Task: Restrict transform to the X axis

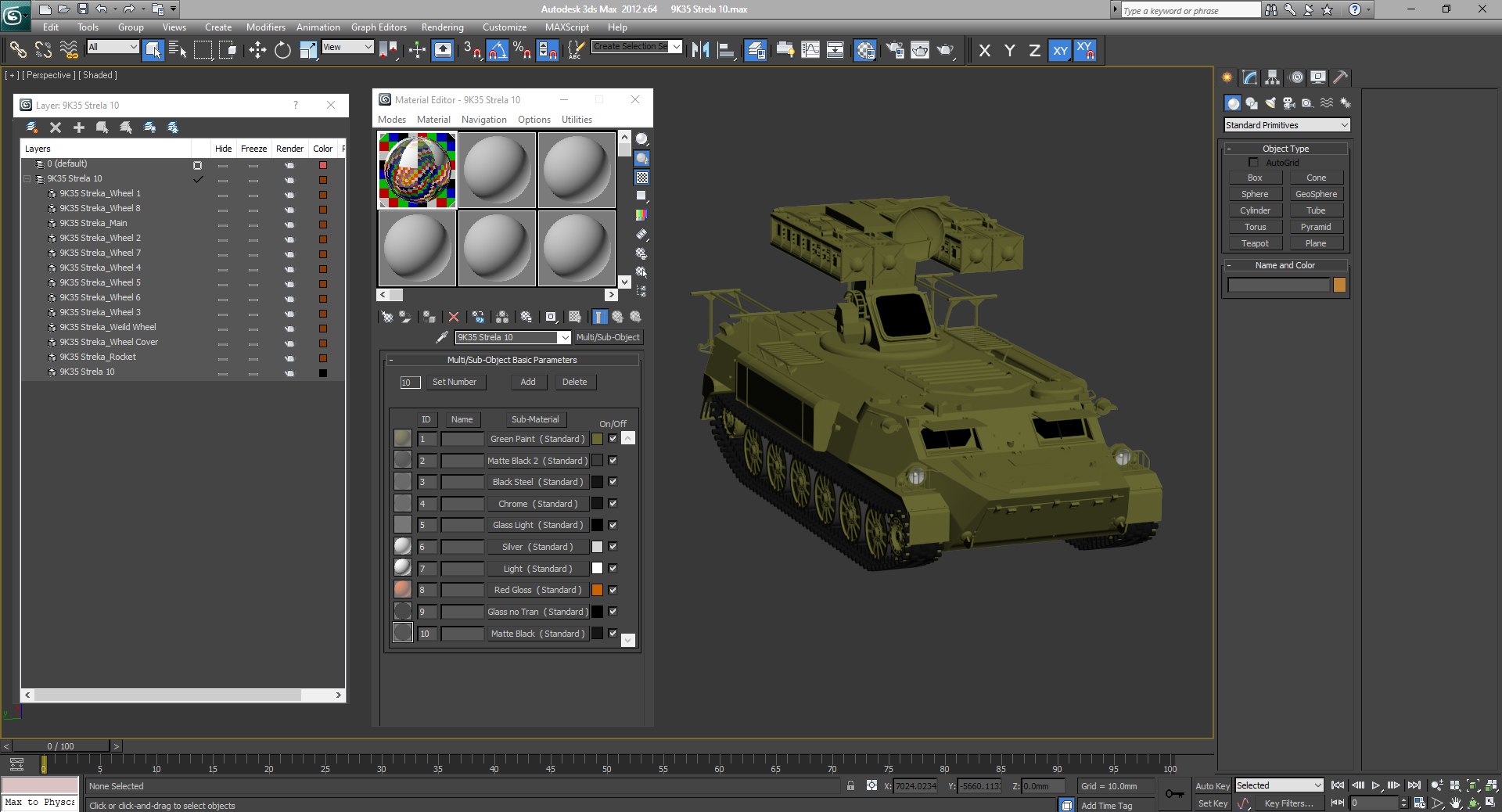Action: [985, 50]
